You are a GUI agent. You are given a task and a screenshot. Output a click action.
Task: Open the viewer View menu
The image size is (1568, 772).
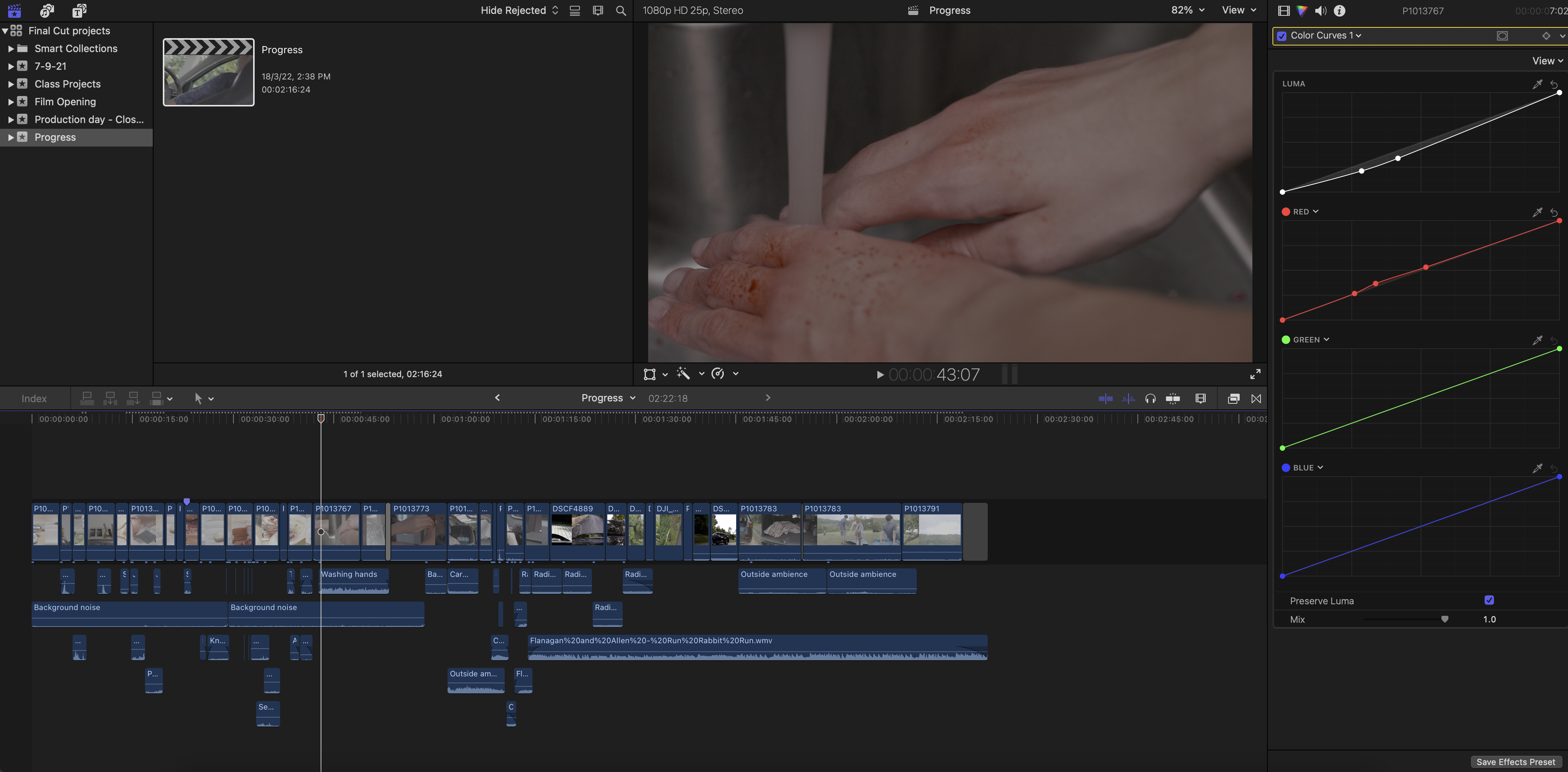(1238, 10)
